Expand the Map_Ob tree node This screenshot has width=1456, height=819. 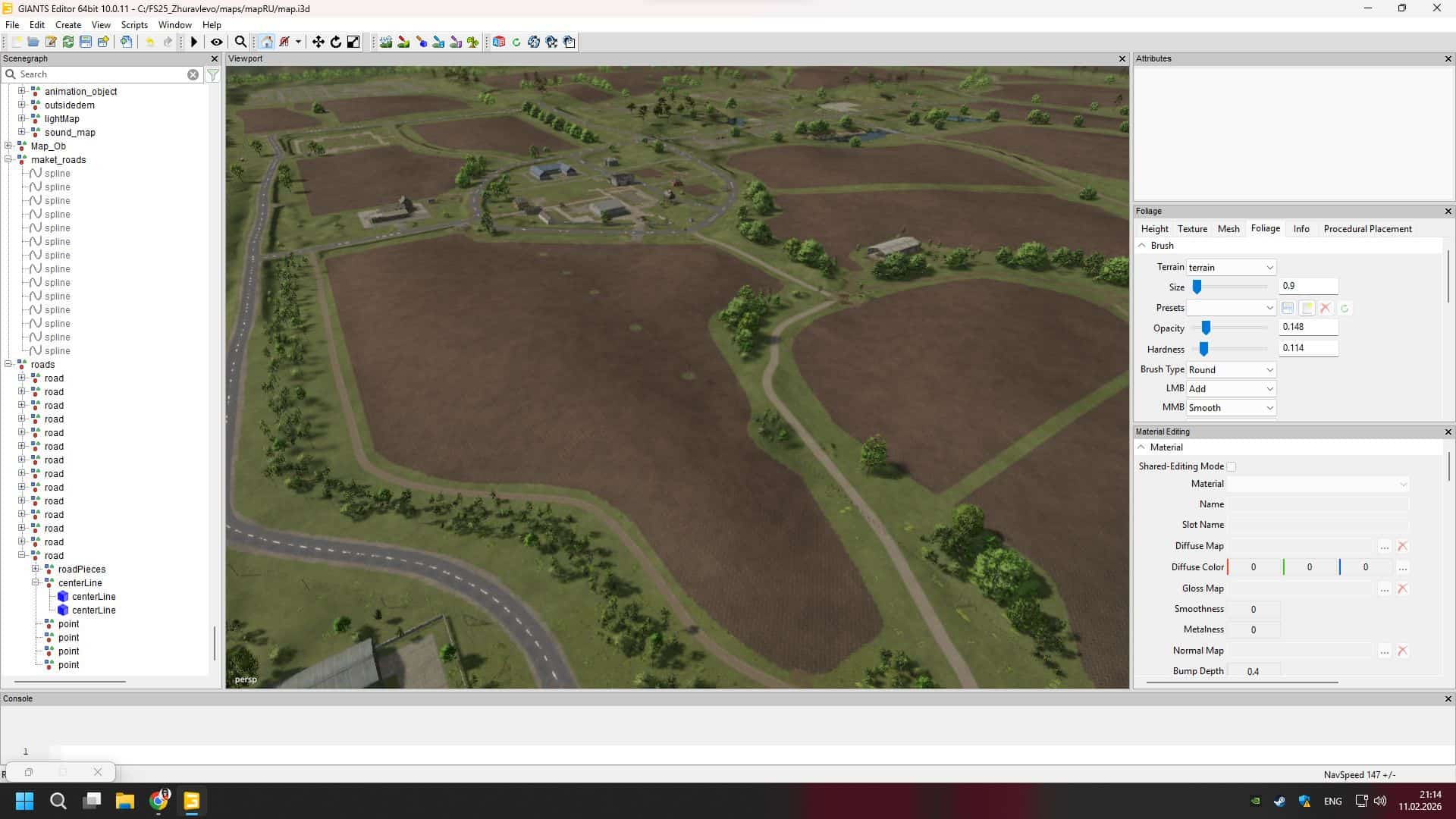(8, 146)
